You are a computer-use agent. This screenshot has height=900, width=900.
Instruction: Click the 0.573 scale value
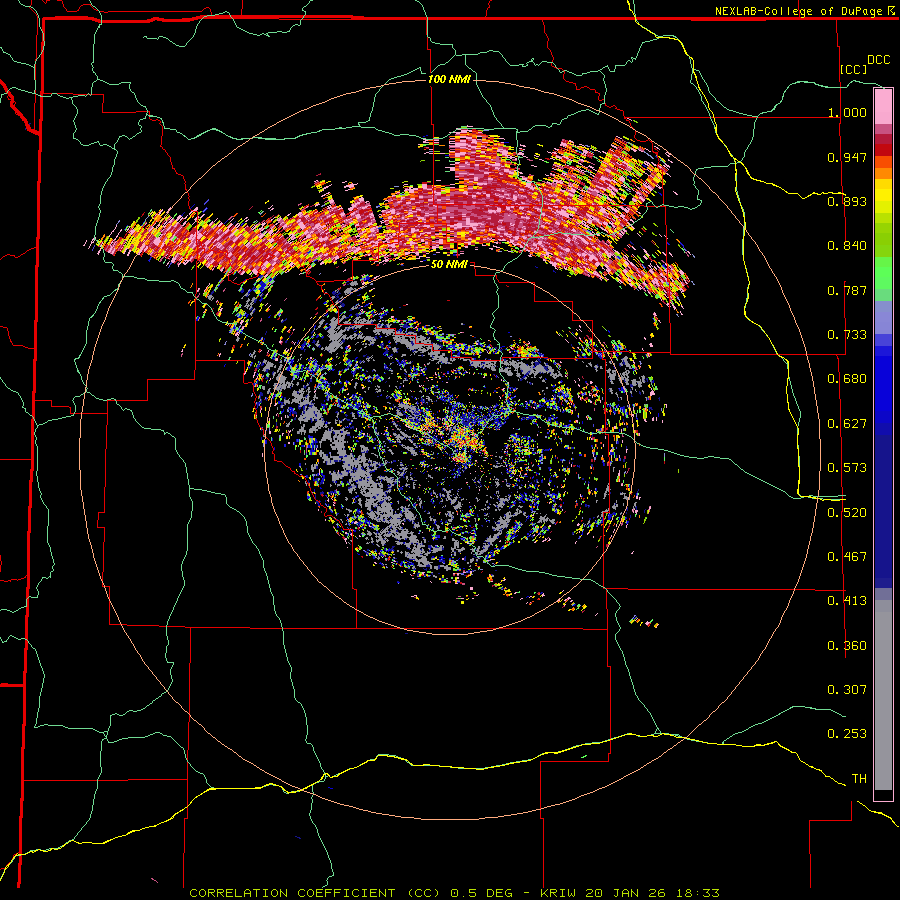(847, 468)
